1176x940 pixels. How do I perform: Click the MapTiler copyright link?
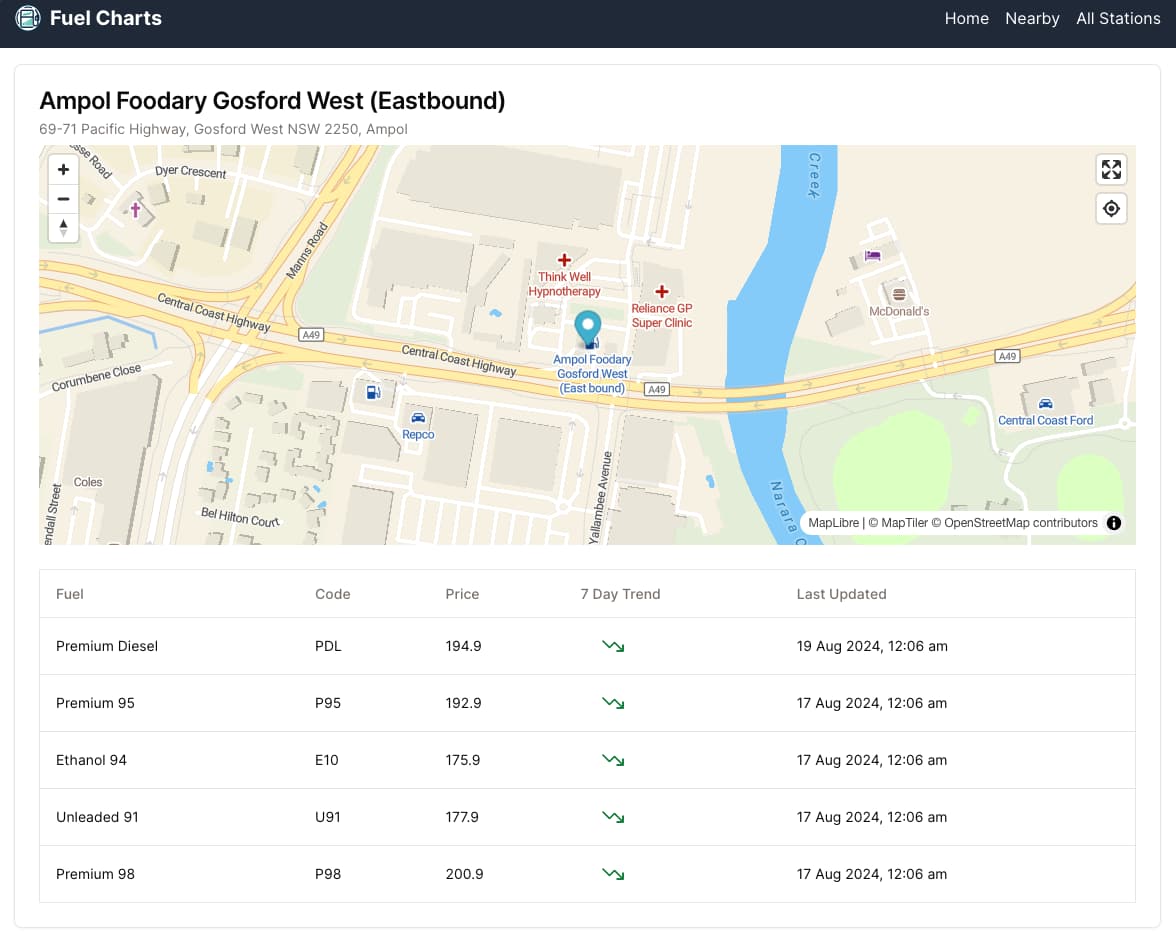point(902,523)
